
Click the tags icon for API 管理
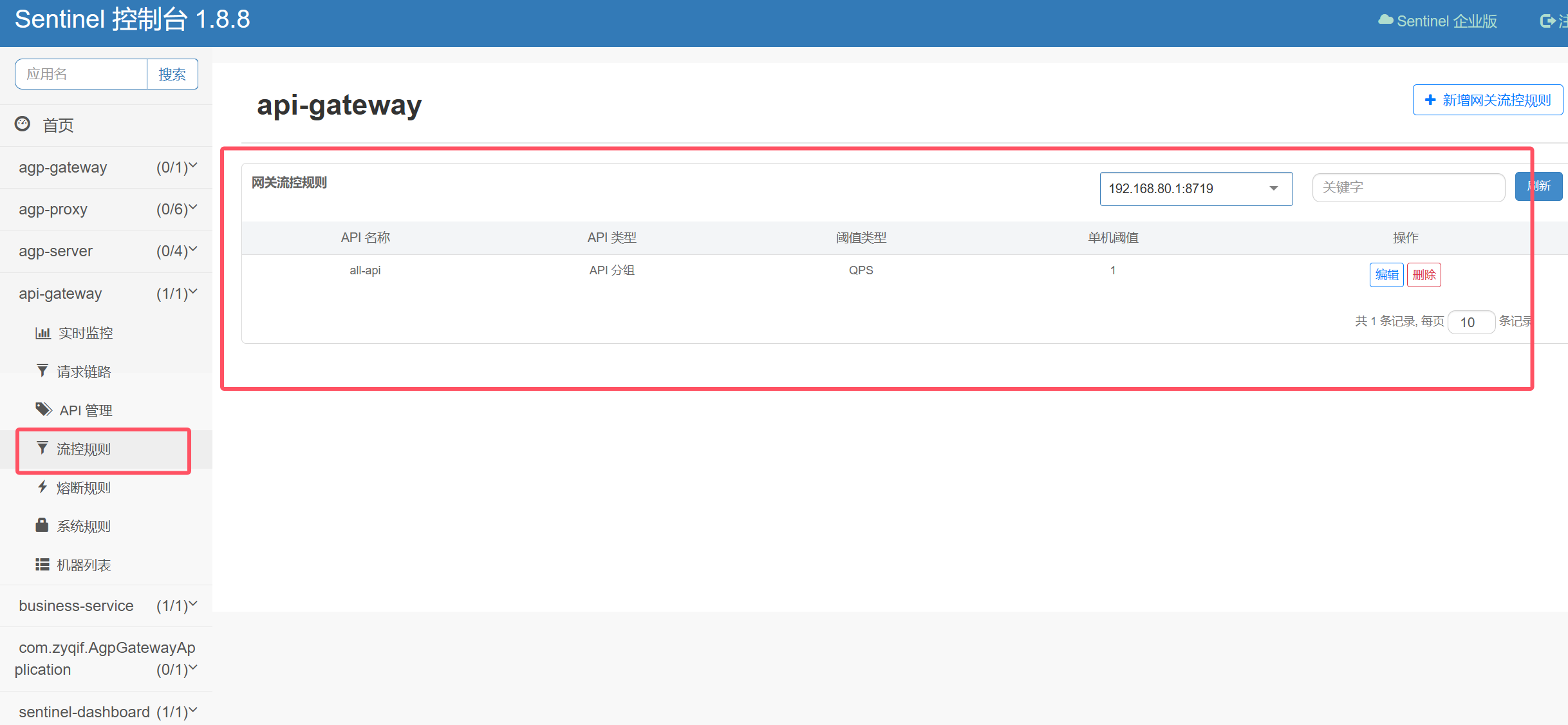click(x=43, y=410)
